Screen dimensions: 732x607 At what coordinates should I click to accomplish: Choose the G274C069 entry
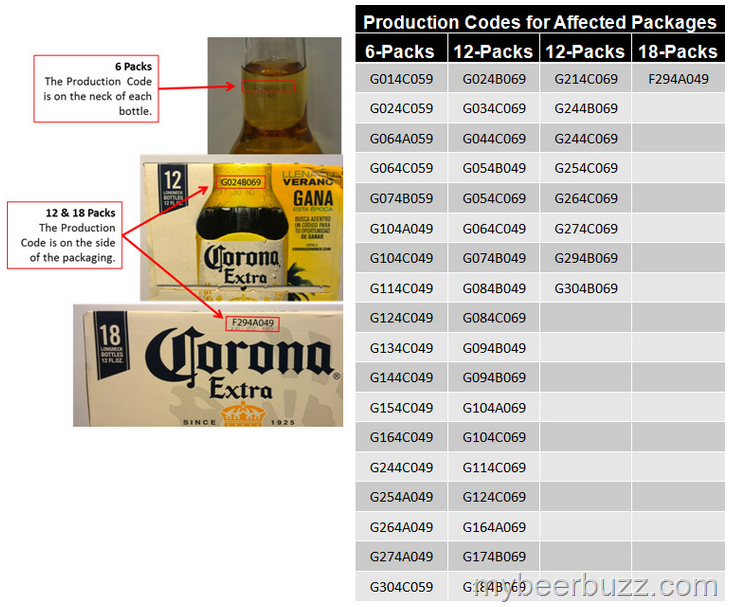coord(586,229)
